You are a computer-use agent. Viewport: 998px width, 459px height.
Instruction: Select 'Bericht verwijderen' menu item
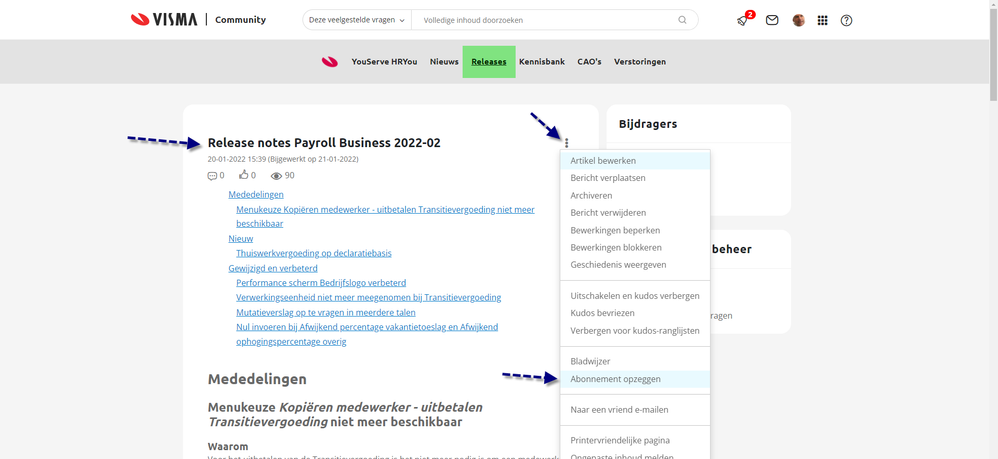635,213
